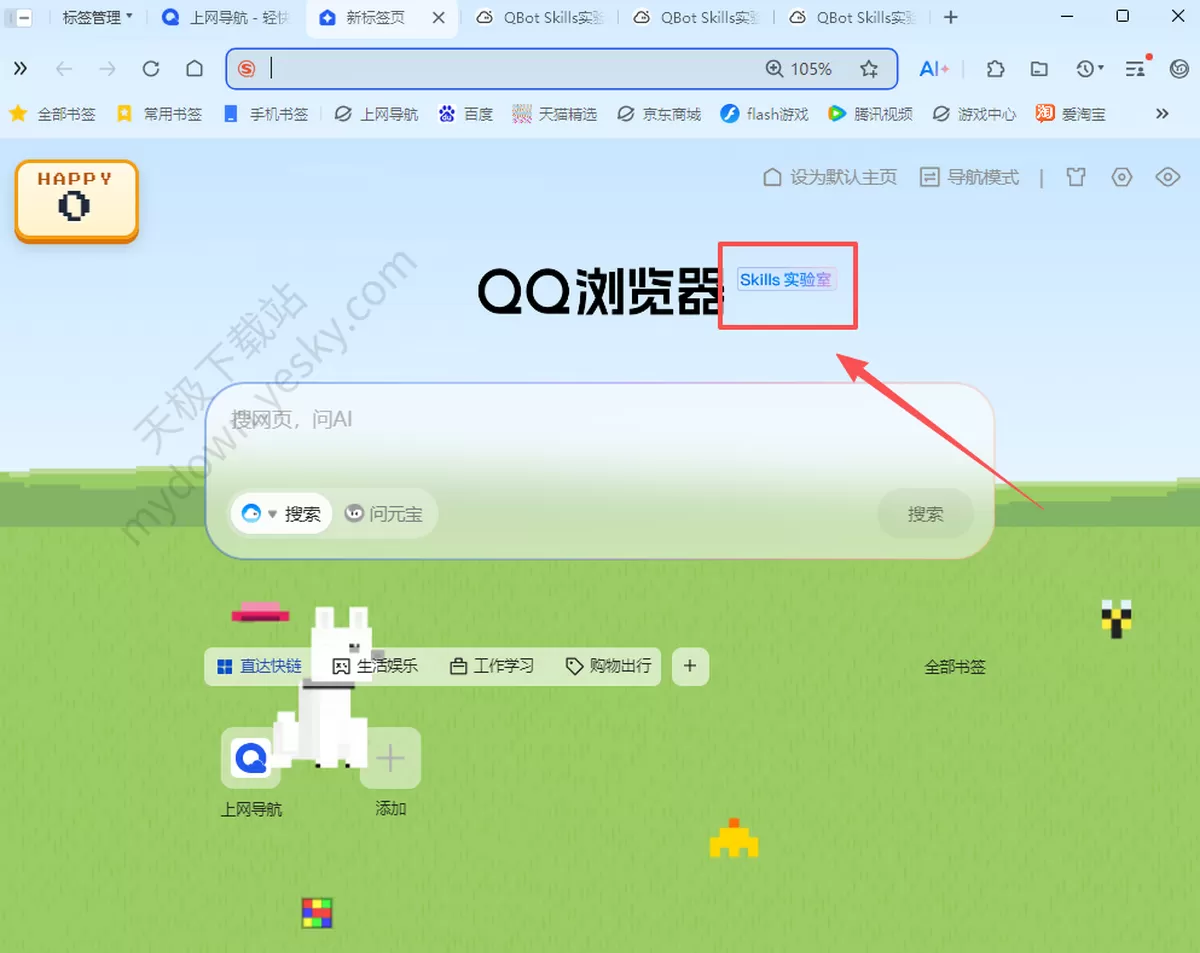The width and height of the screenshot is (1200, 953).
Task: Open the 京东商城 bookmark
Action: (659, 114)
